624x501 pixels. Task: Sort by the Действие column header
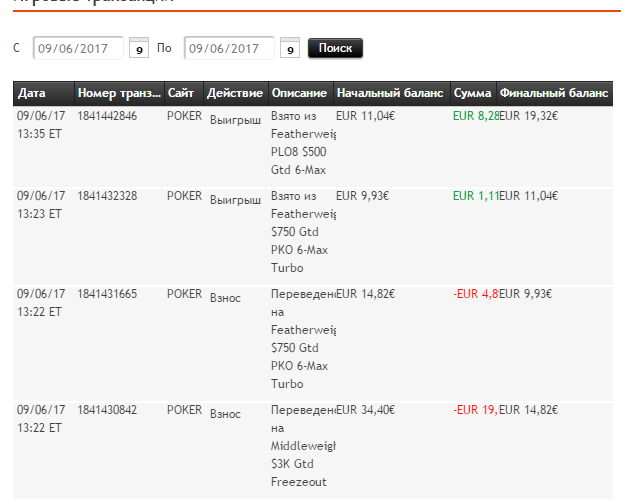pyautogui.click(x=236, y=93)
